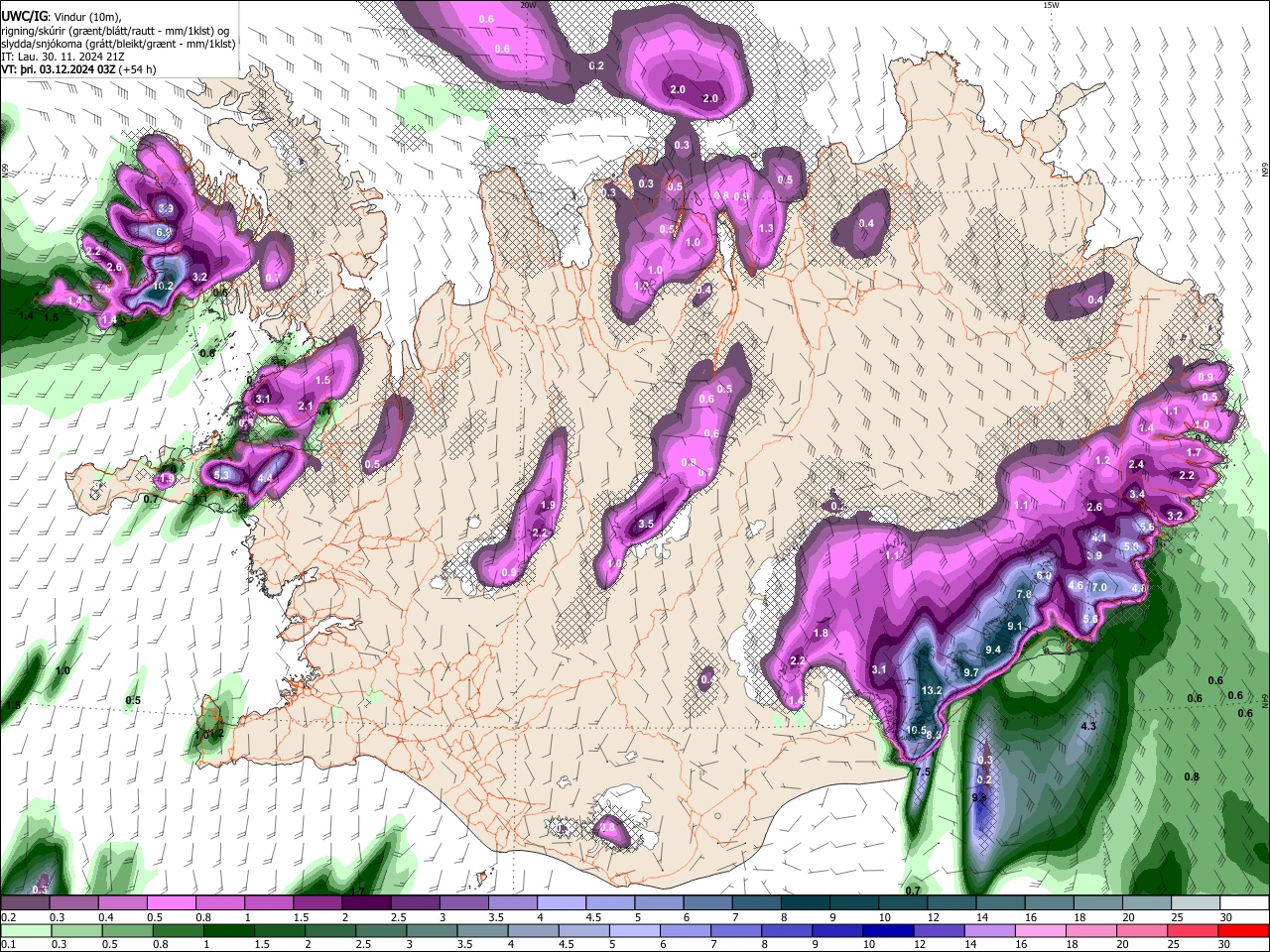The image size is (1270, 952).
Task: Select the IT: Lau. 30. 11. 2024 21Z line
Action: 64,57
